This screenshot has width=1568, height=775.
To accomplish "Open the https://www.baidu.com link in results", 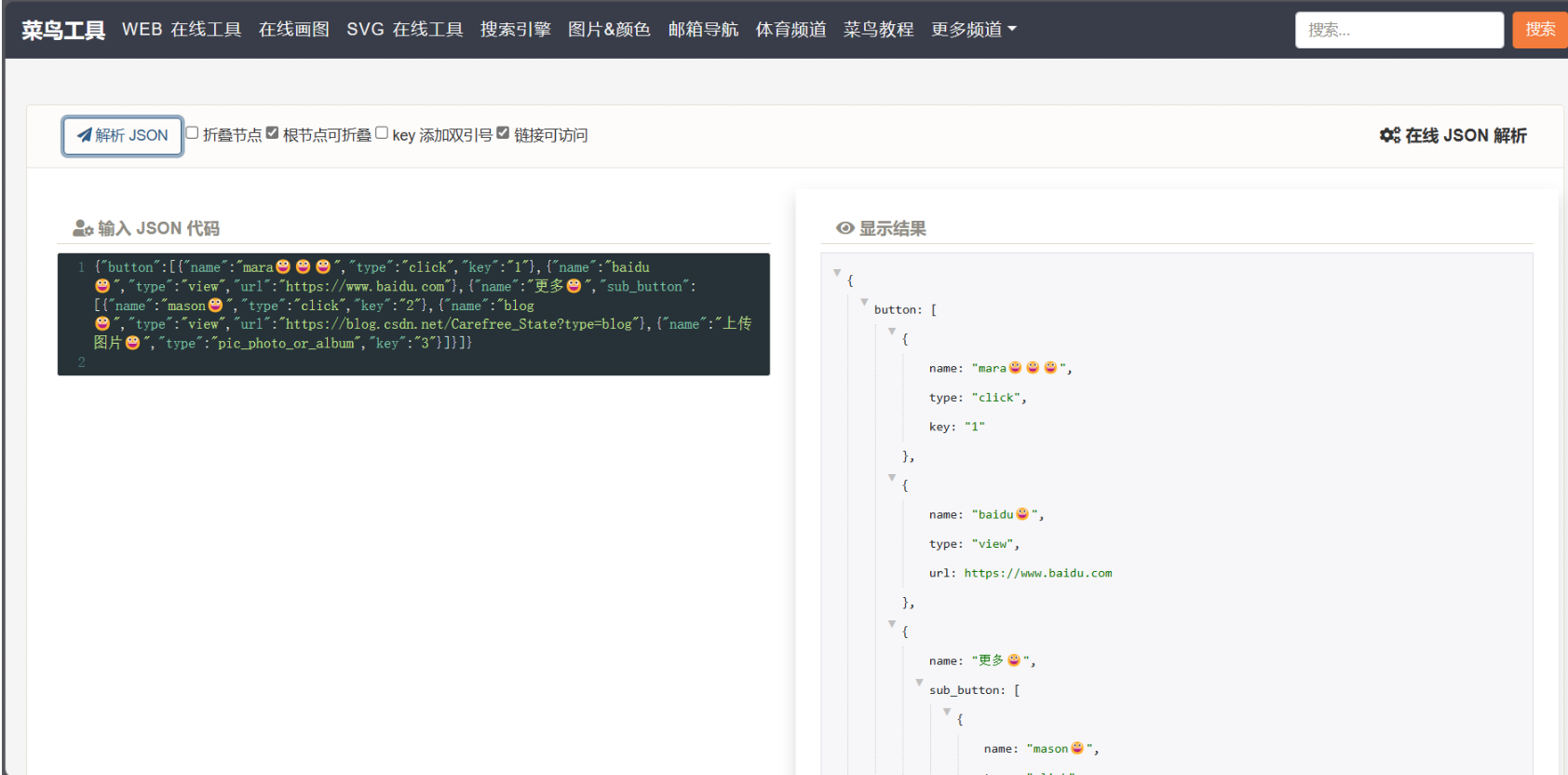I will [x=1038, y=574].
